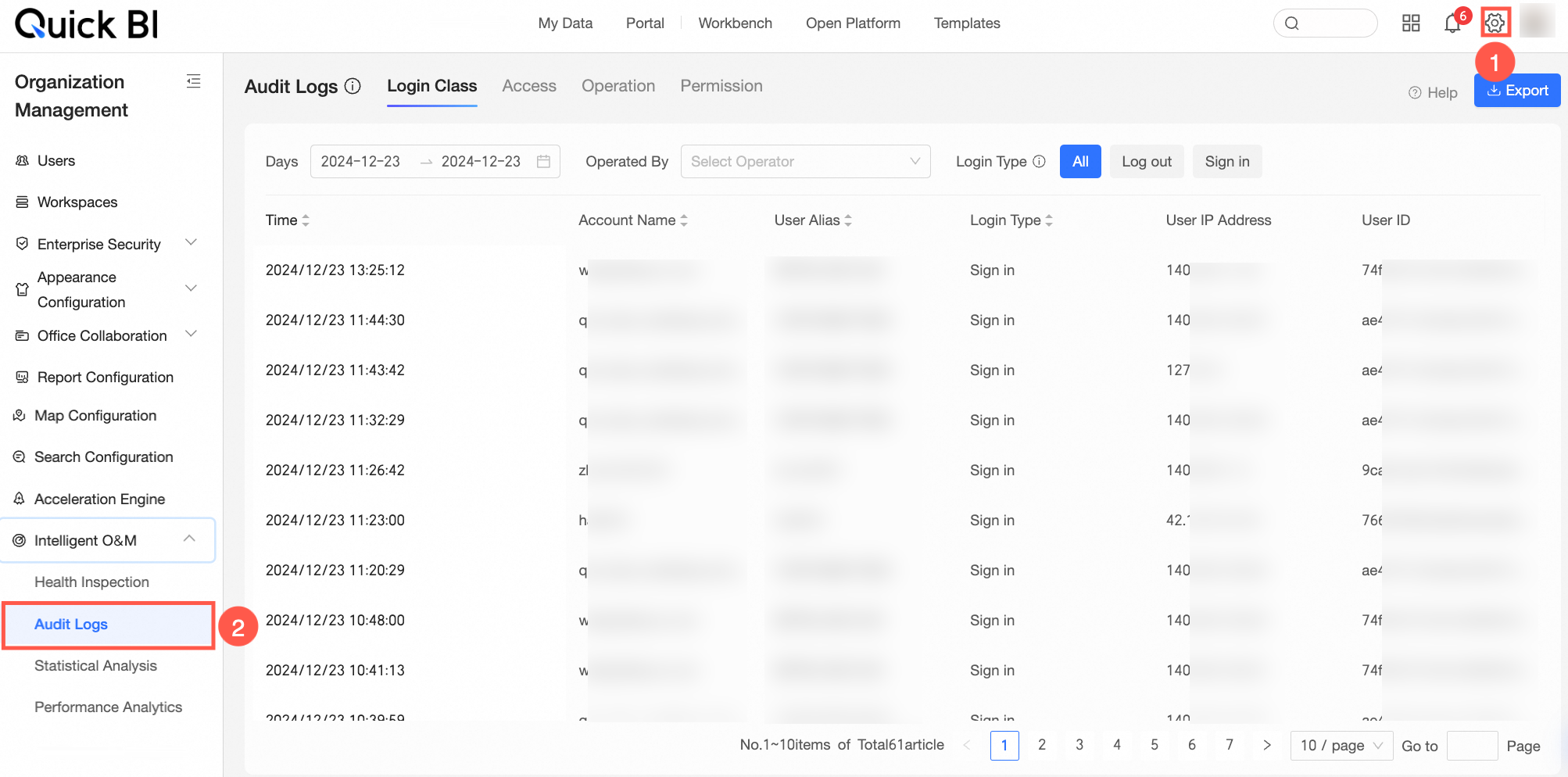Click the search magnifier icon
Image resolution: width=1568 pixels, height=777 pixels.
point(1292,23)
